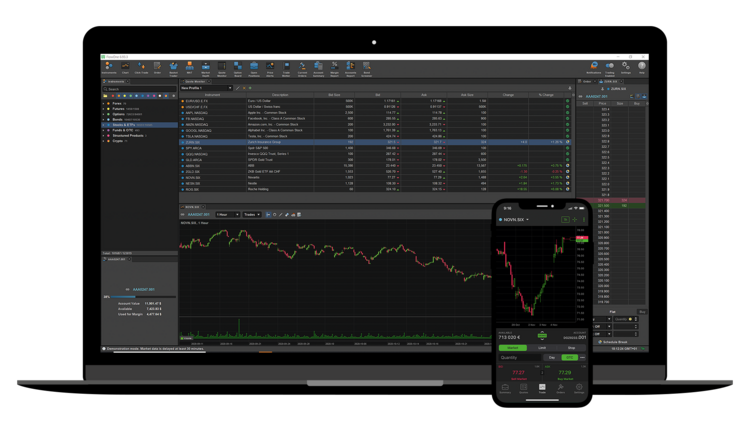Open the Market Depth toolbar icon
Screen dimensions: 750x421
point(206,68)
